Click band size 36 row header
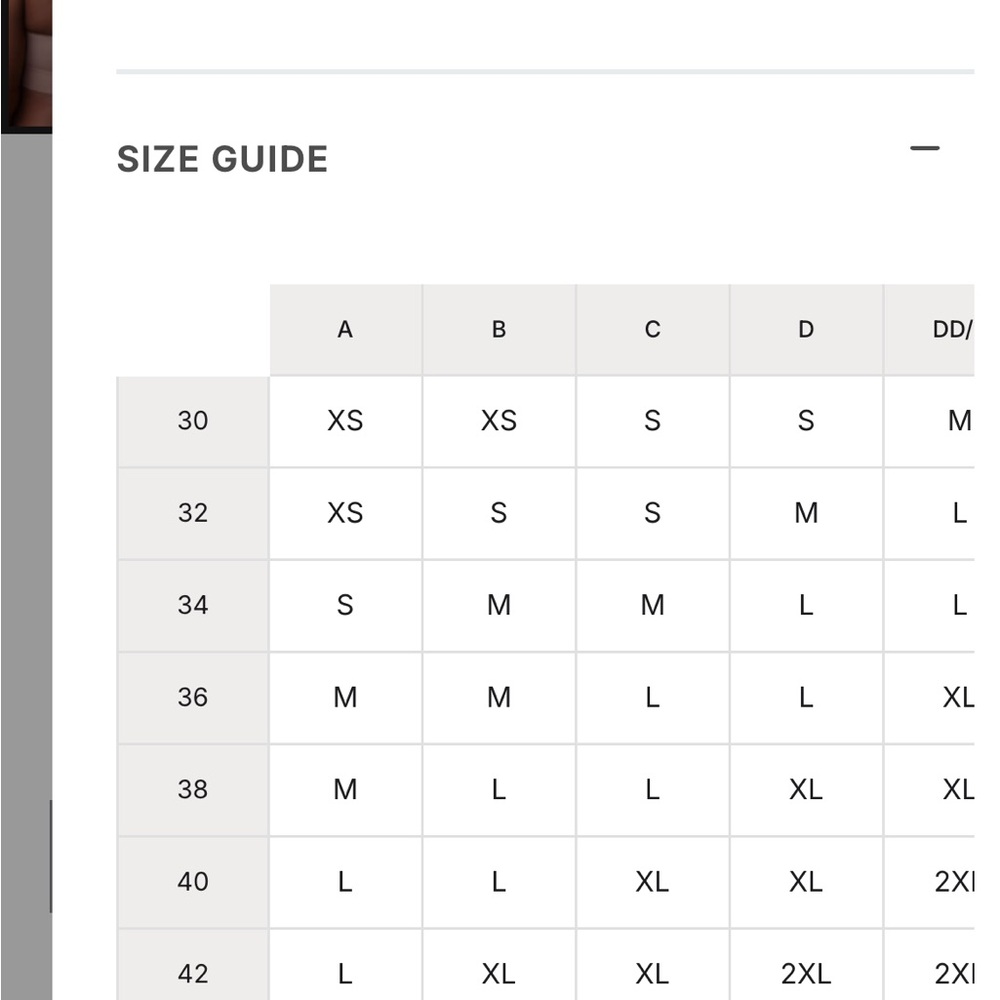Viewport: 1000px width, 1000px height. tap(193, 698)
